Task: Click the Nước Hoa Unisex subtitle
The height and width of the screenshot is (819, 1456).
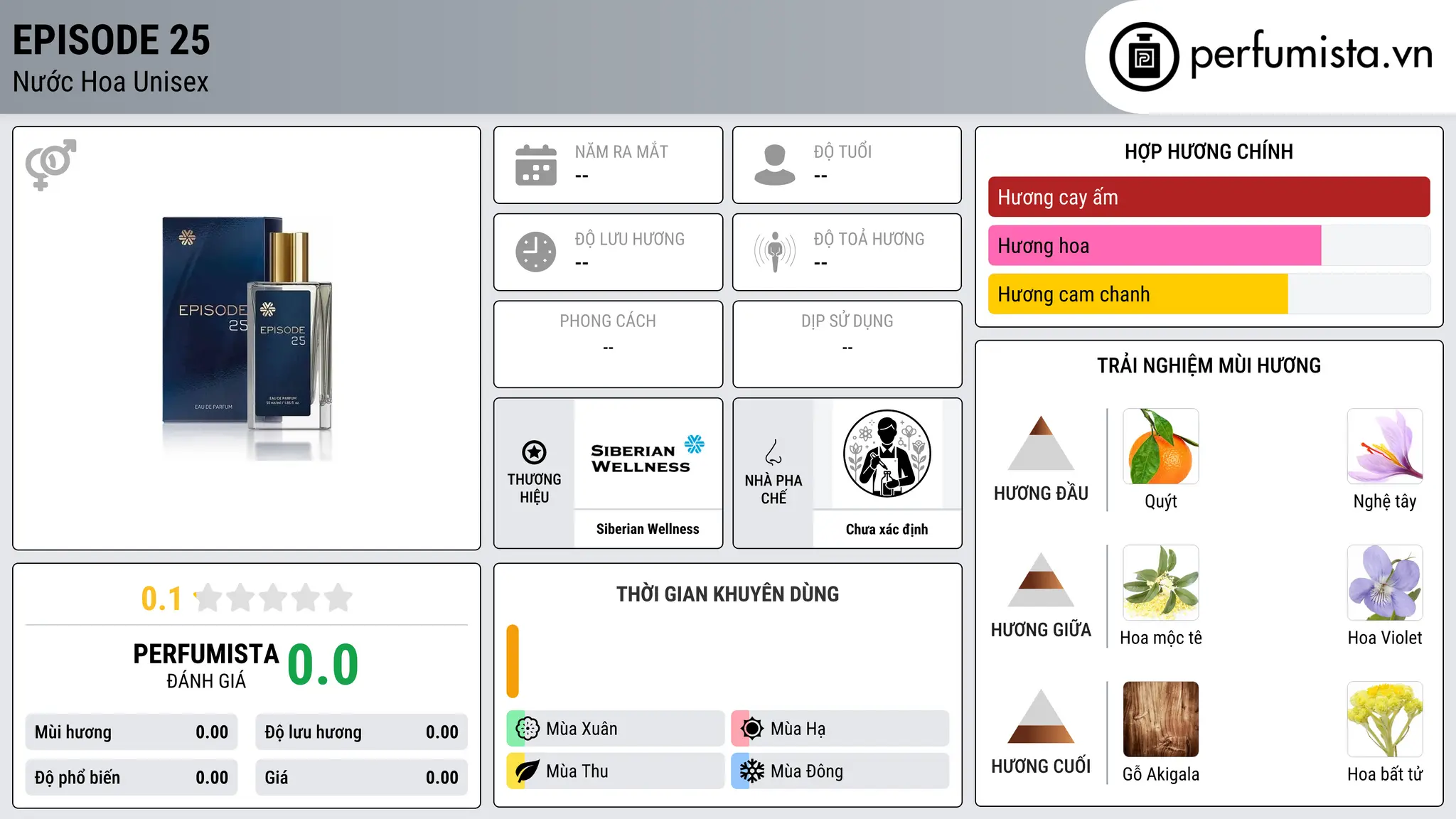Action: [x=111, y=82]
